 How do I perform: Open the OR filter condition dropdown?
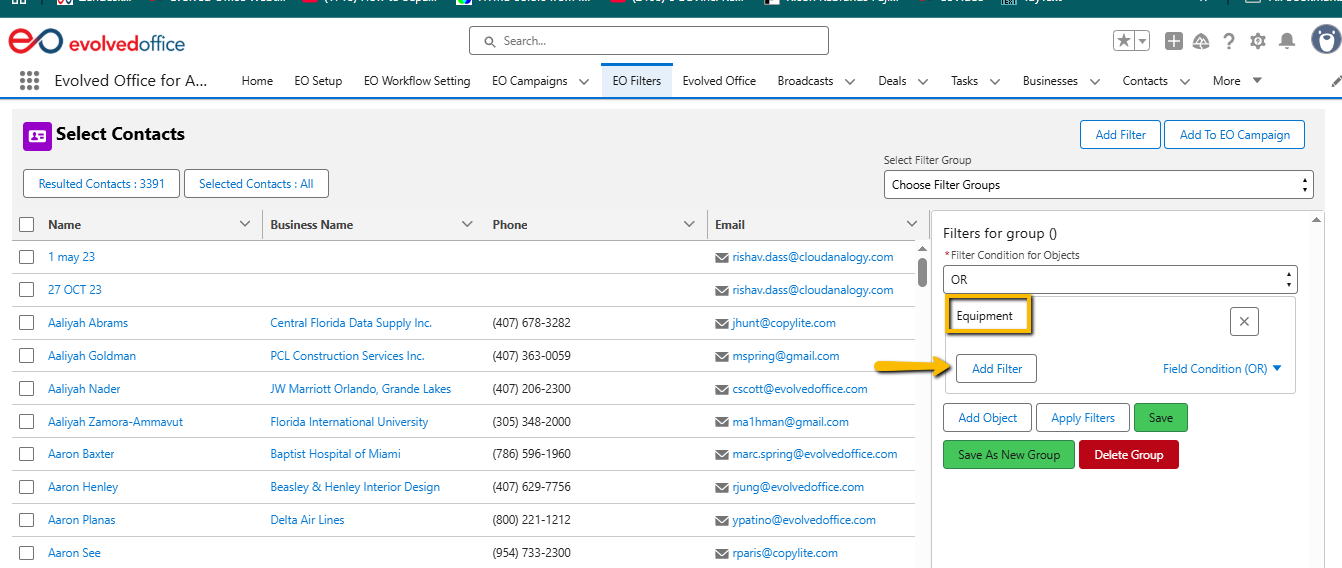pos(1120,280)
